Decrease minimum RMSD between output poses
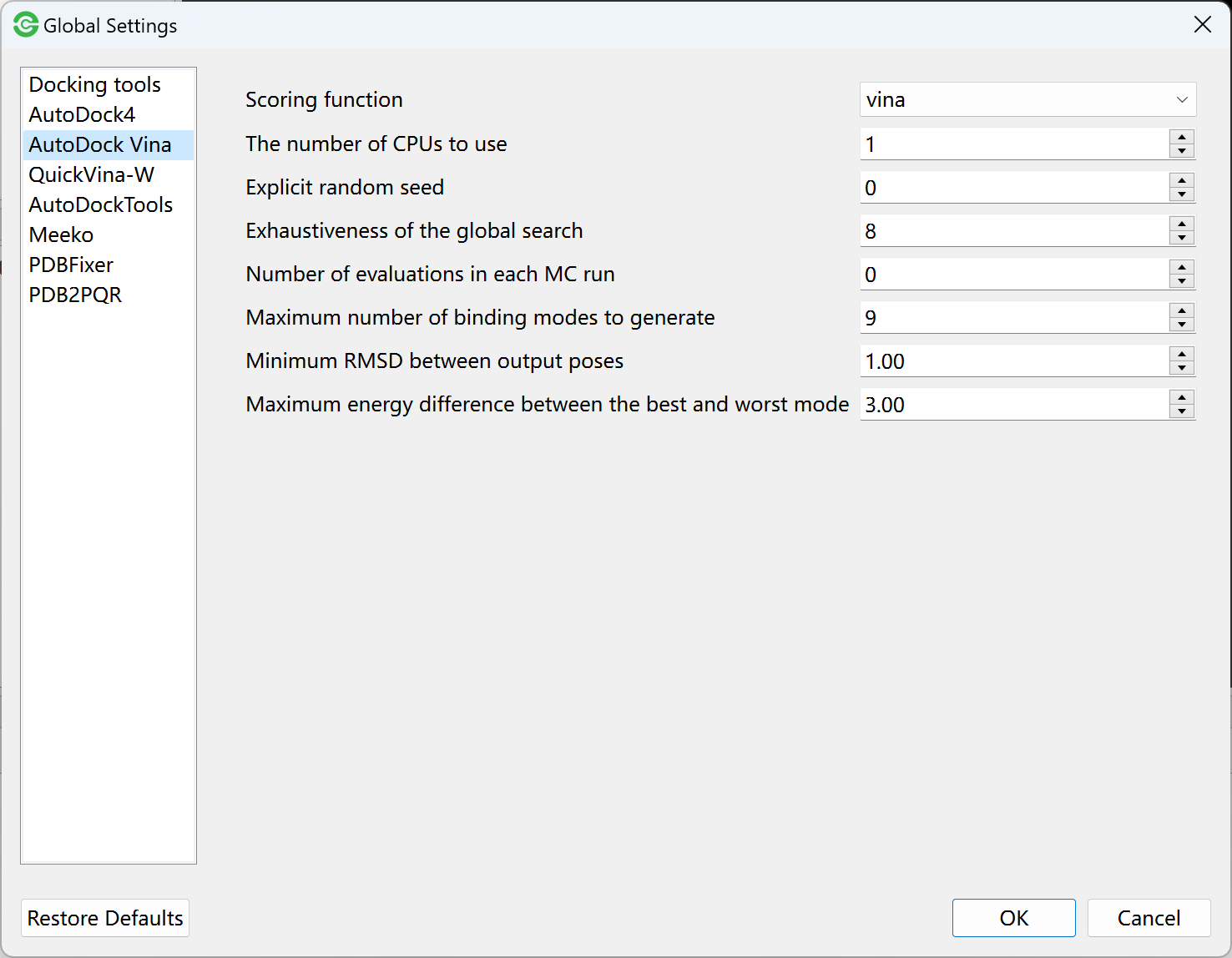Image resolution: width=1232 pixels, height=958 pixels. (x=1182, y=368)
